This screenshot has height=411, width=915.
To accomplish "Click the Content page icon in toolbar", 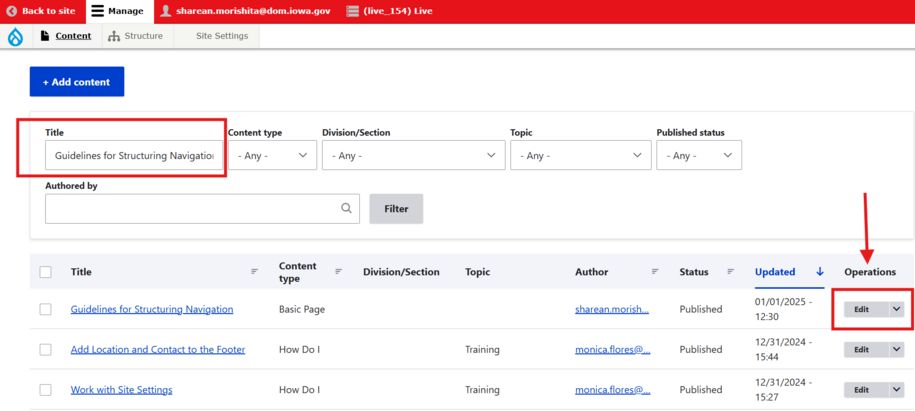I will pyautogui.click(x=45, y=36).
